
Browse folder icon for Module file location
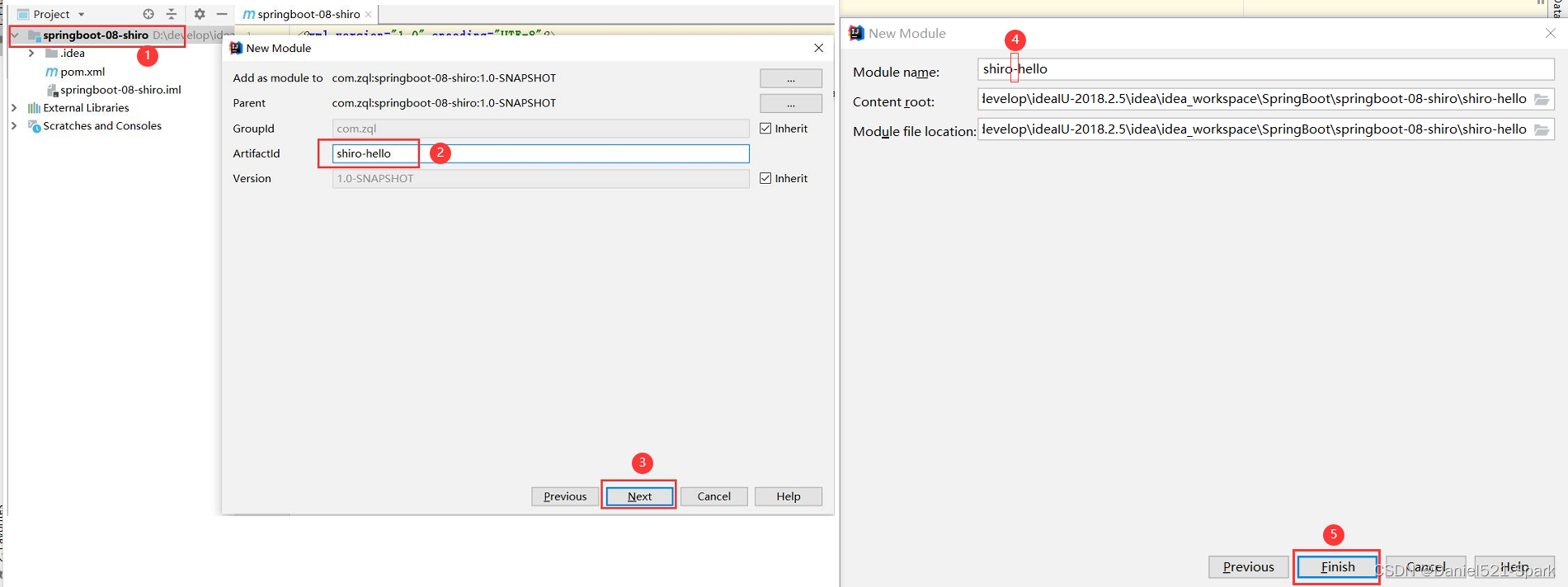click(1542, 129)
